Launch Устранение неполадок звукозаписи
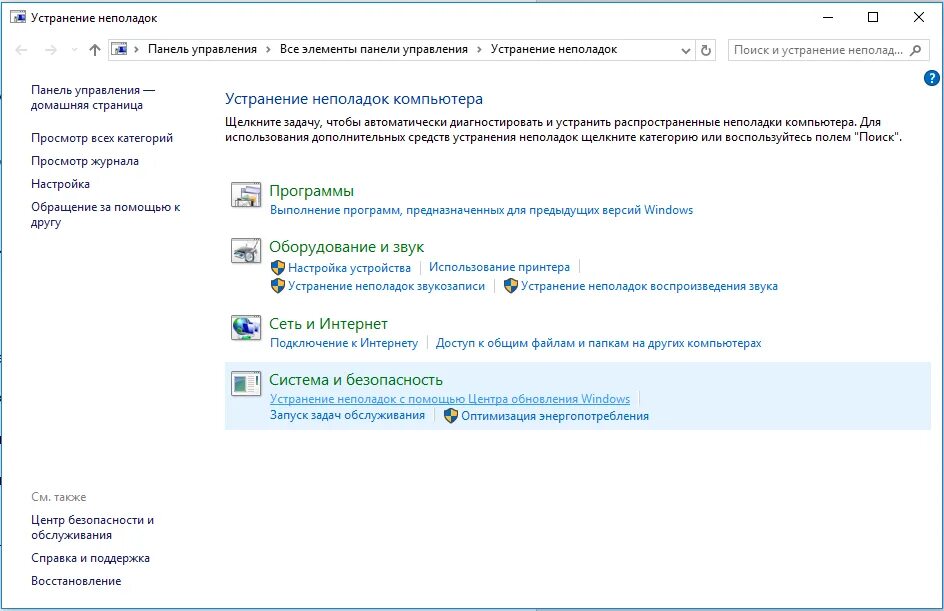944x611 pixels. (x=386, y=286)
